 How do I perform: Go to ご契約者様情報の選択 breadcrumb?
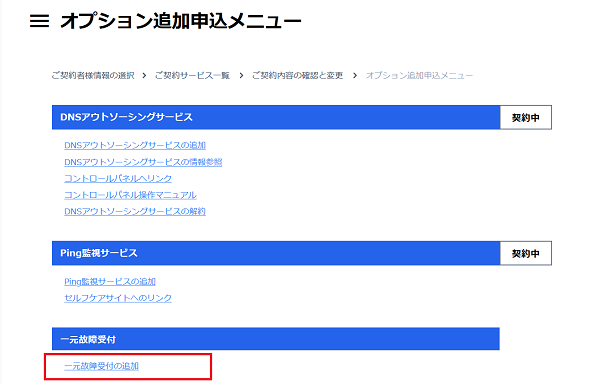coord(93,75)
